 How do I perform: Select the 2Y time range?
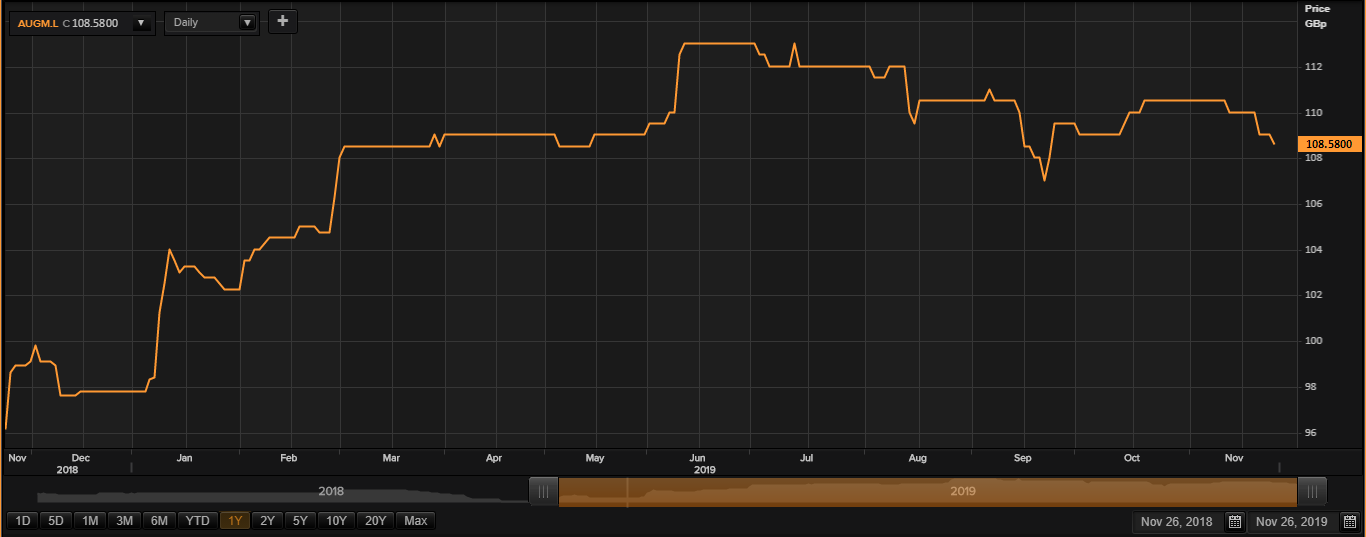click(x=267, y=521)
